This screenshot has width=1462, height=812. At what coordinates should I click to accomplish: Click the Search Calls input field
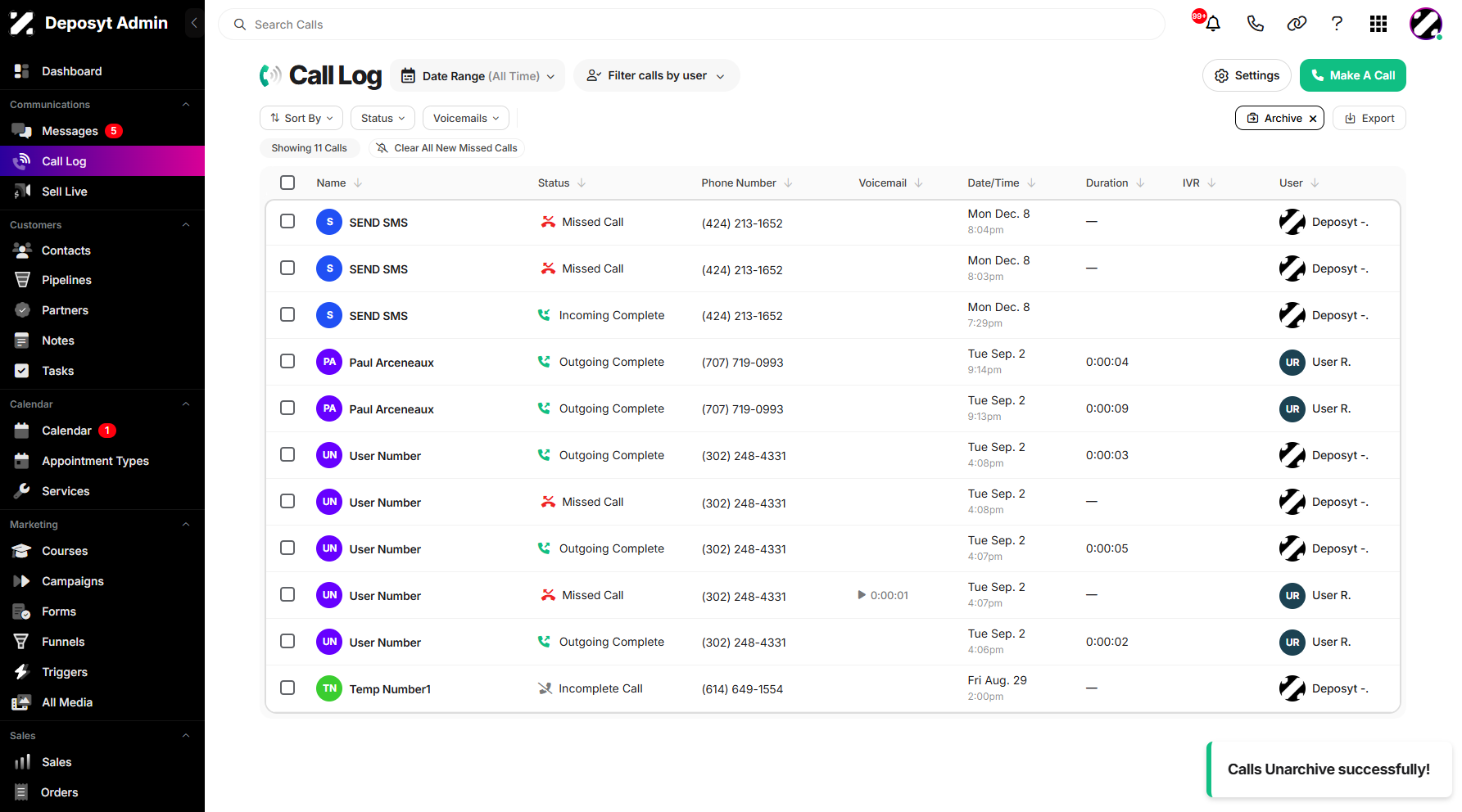[x=691, y=25]
